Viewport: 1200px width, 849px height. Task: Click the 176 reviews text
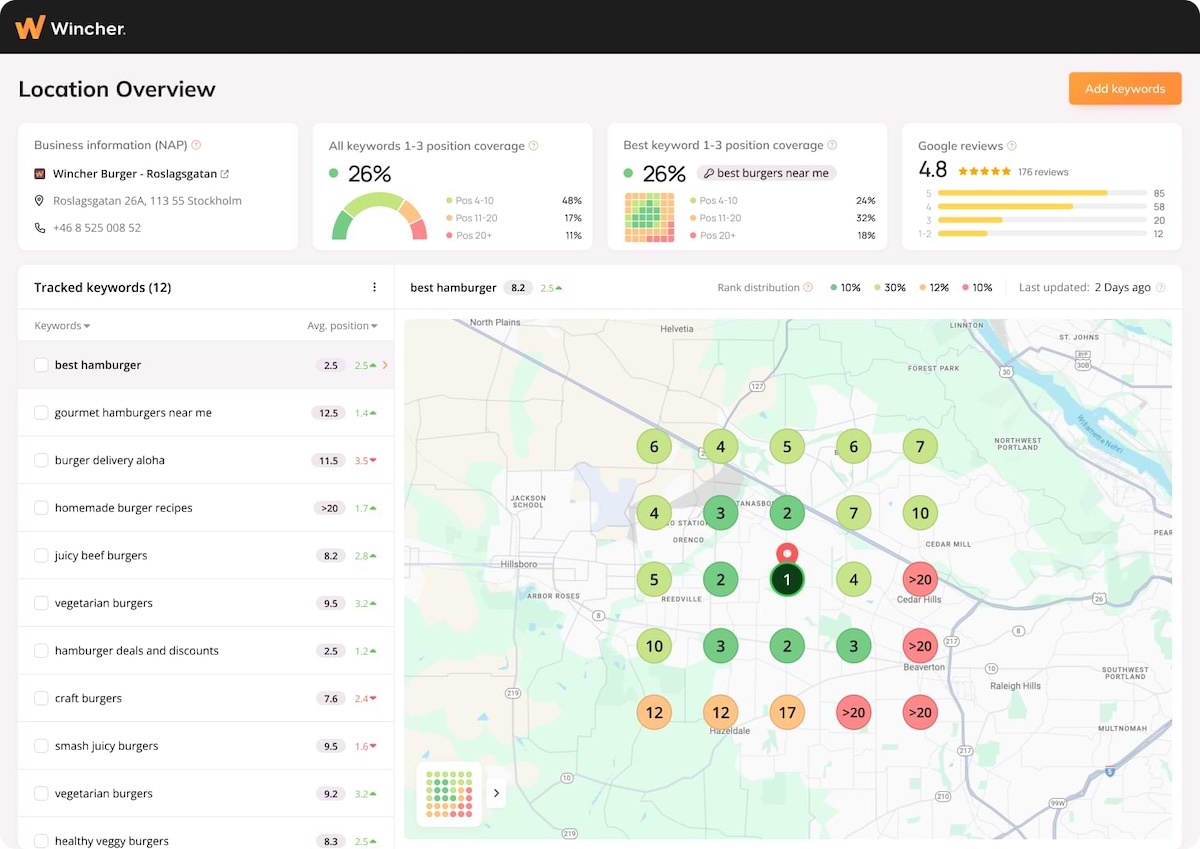(x=1043, y=172)
